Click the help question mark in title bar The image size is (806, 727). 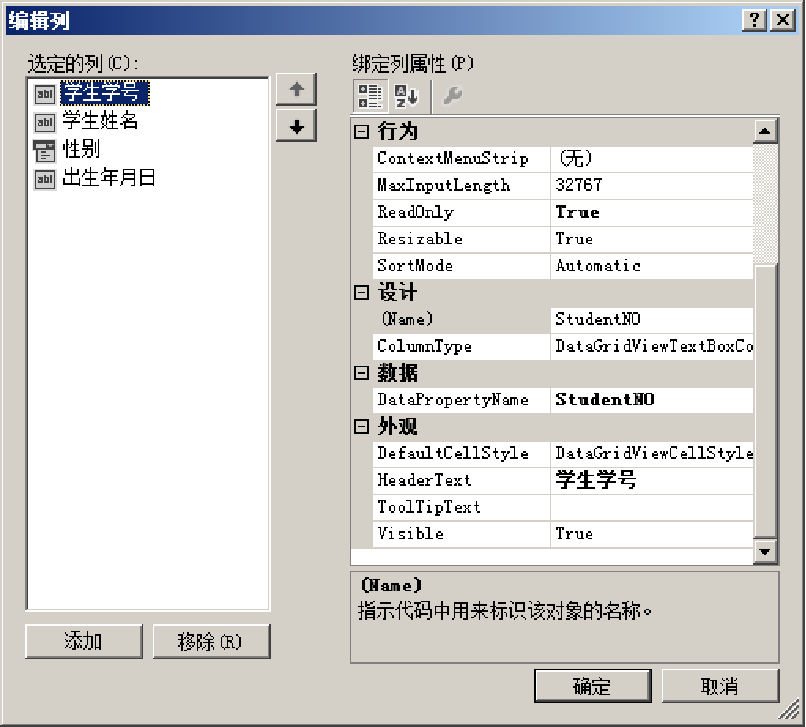756,20
